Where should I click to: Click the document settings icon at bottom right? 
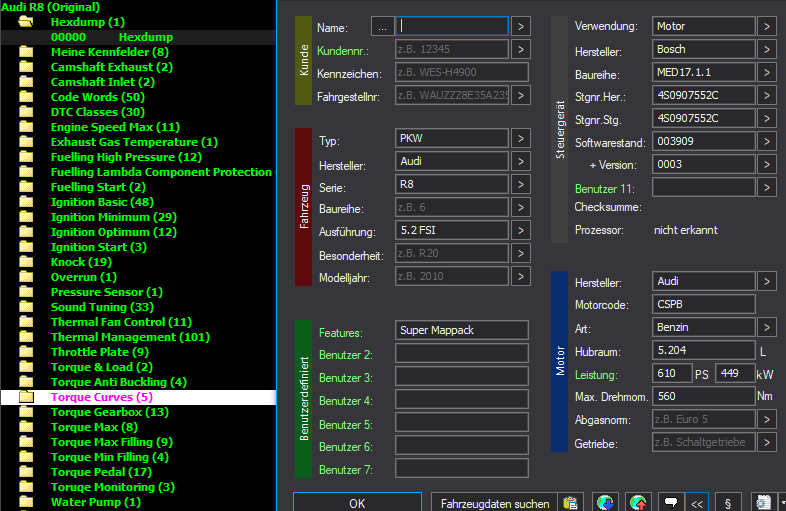click(x=763, y=502)
